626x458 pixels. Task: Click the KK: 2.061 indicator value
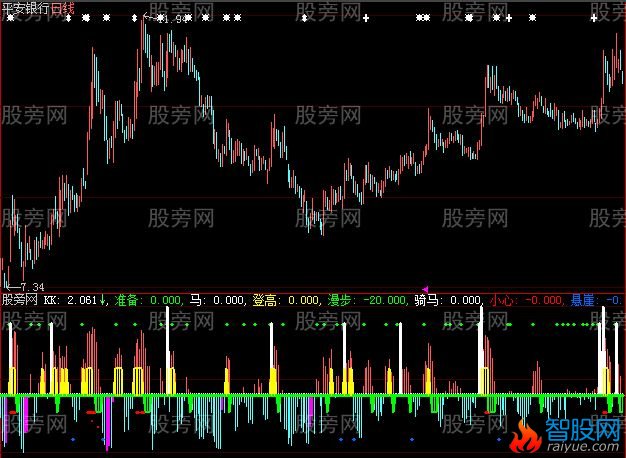coord(70,300)
